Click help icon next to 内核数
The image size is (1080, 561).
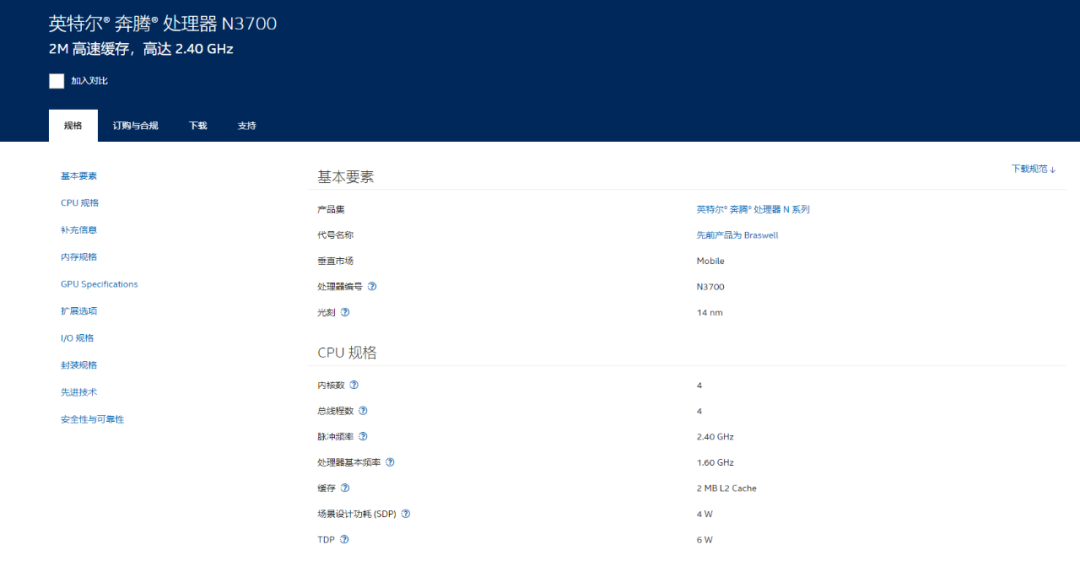click(354, 385)
